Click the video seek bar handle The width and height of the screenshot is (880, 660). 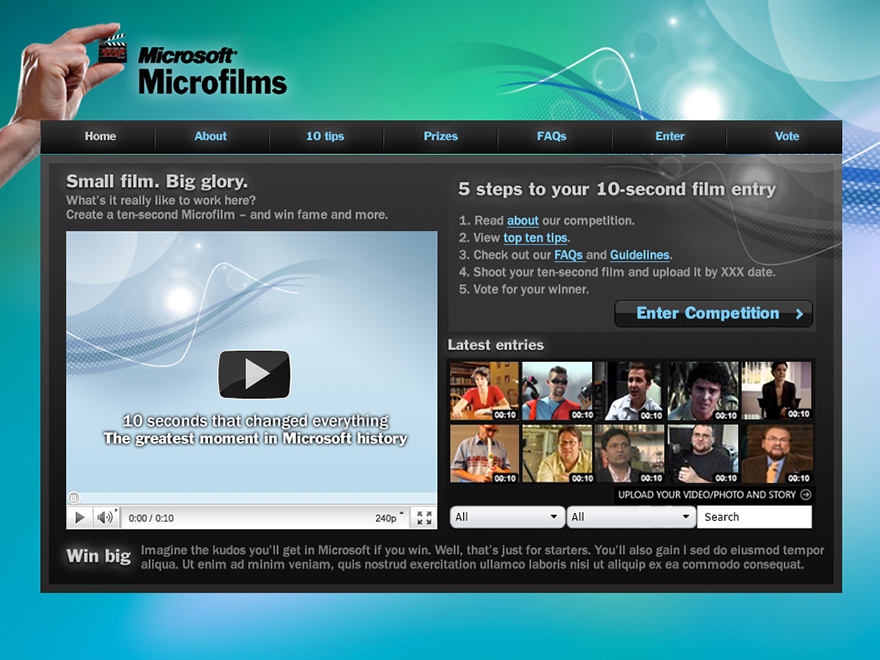point(74,497)
